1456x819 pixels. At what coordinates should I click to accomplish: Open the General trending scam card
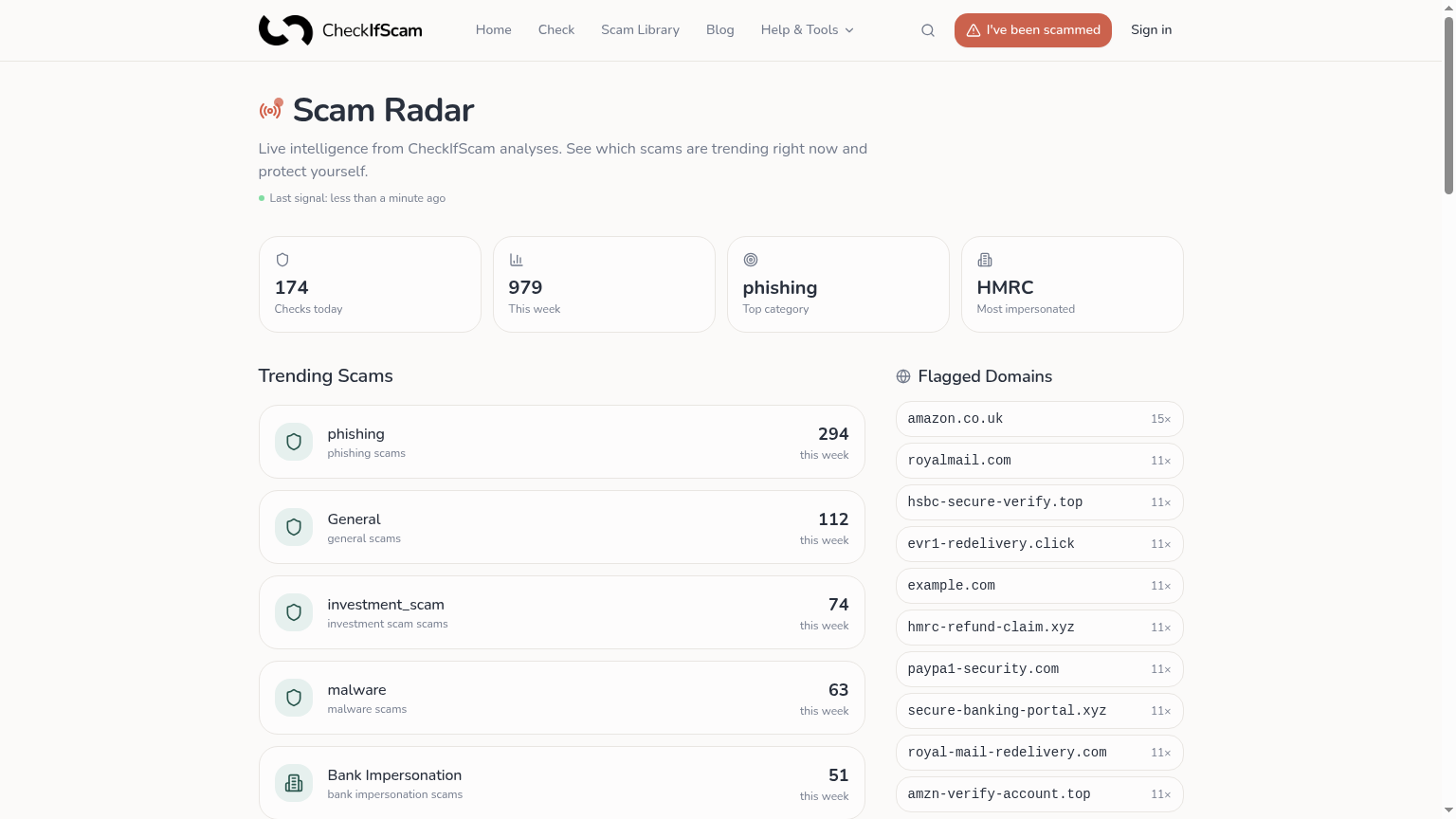(x=562, y=527)
